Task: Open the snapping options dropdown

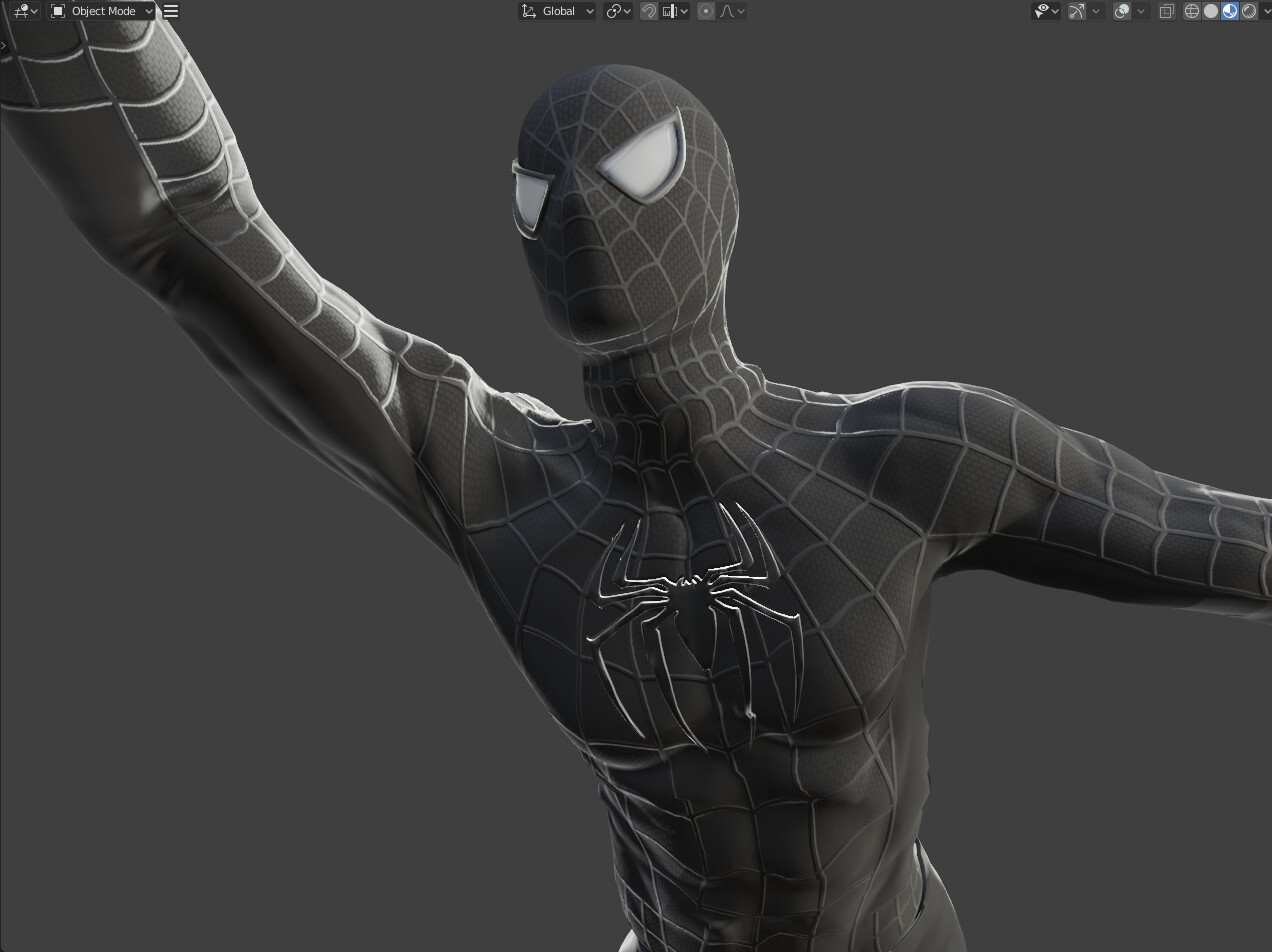Action: click(675, 11)
